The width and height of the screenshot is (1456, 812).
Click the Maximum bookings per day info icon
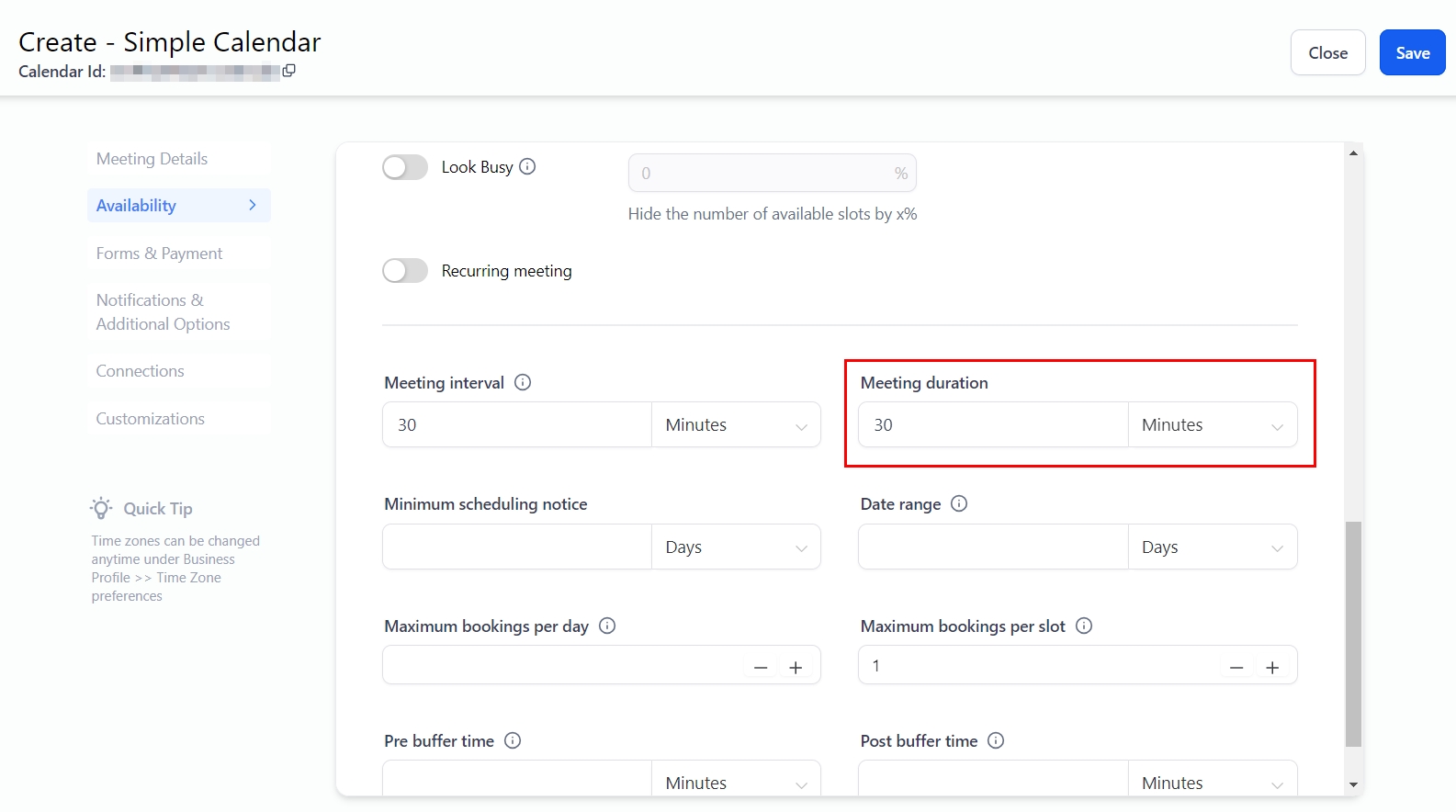[x=607, y=626]
